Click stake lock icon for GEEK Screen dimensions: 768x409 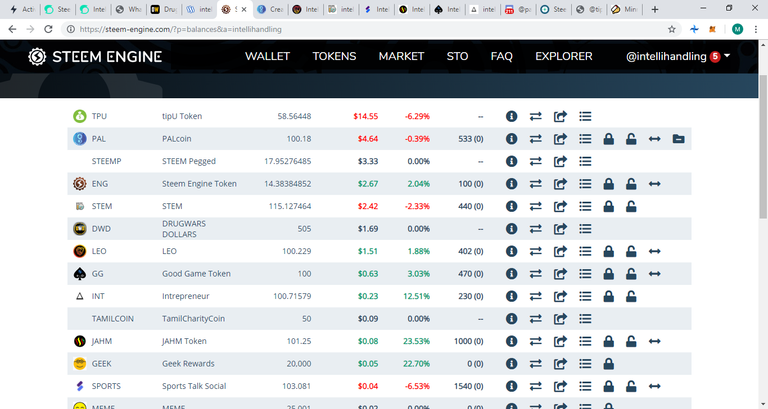[x=608, y=364]
